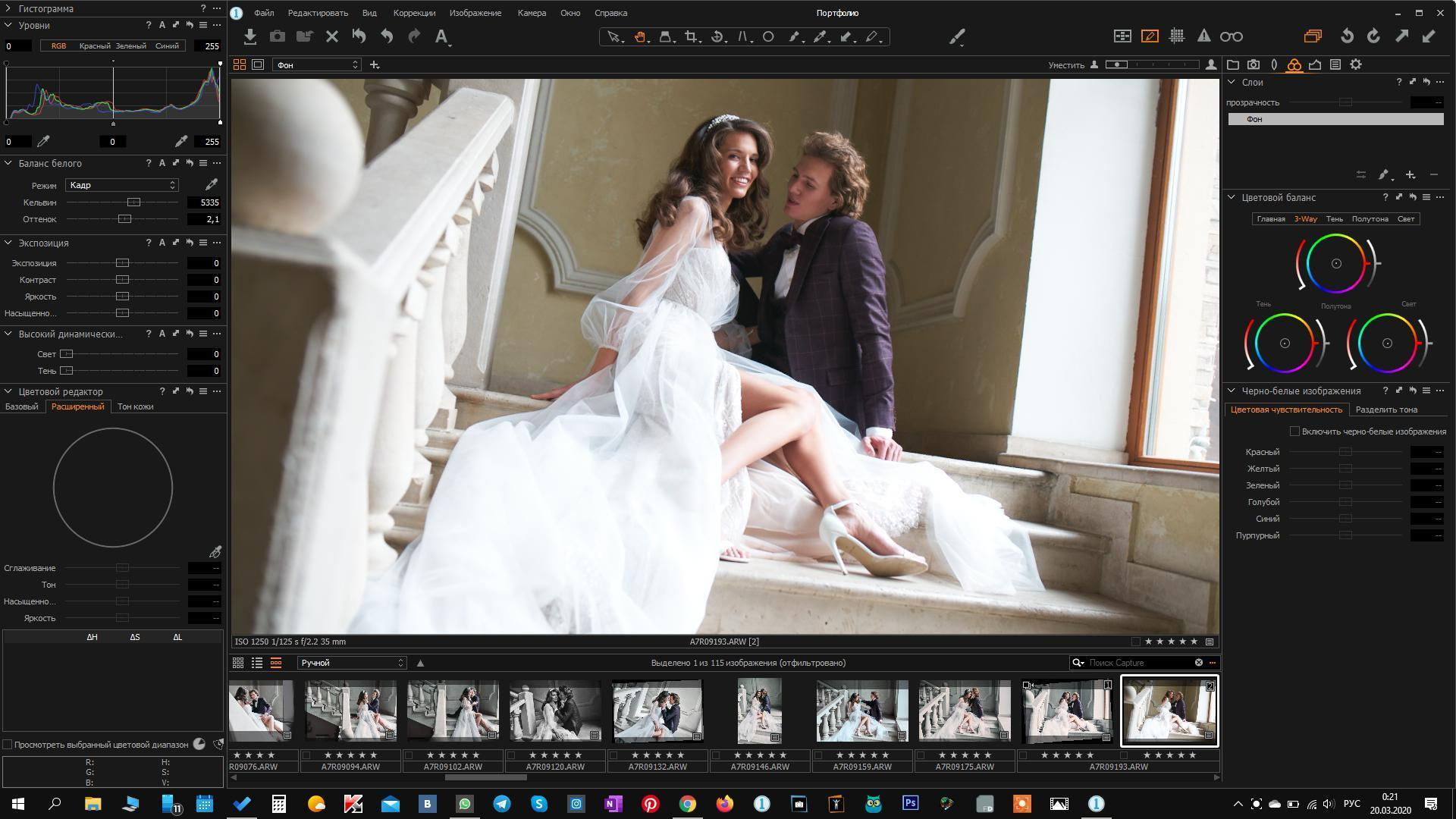Select the Pan hand tool
This screenshot has width=1456, height=819.
click(640, 36)
